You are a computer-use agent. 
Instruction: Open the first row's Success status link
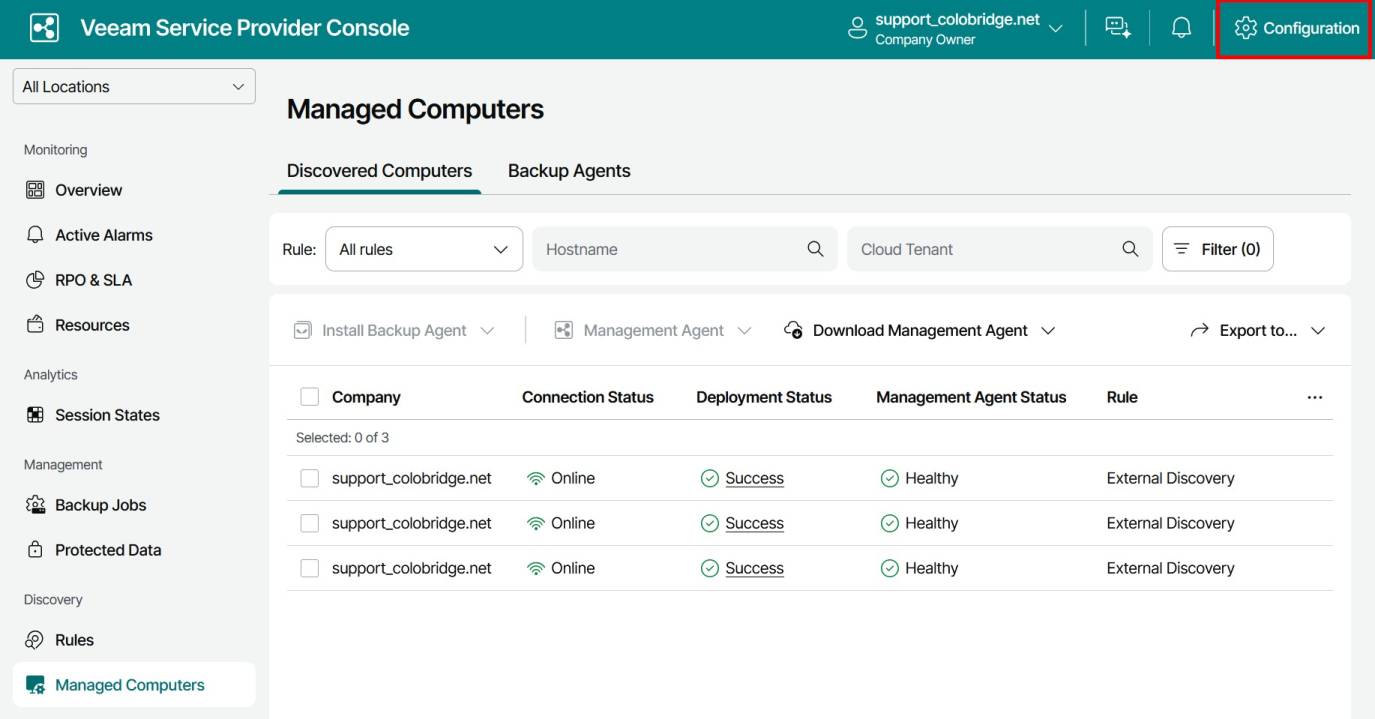(x=754, y=478)
